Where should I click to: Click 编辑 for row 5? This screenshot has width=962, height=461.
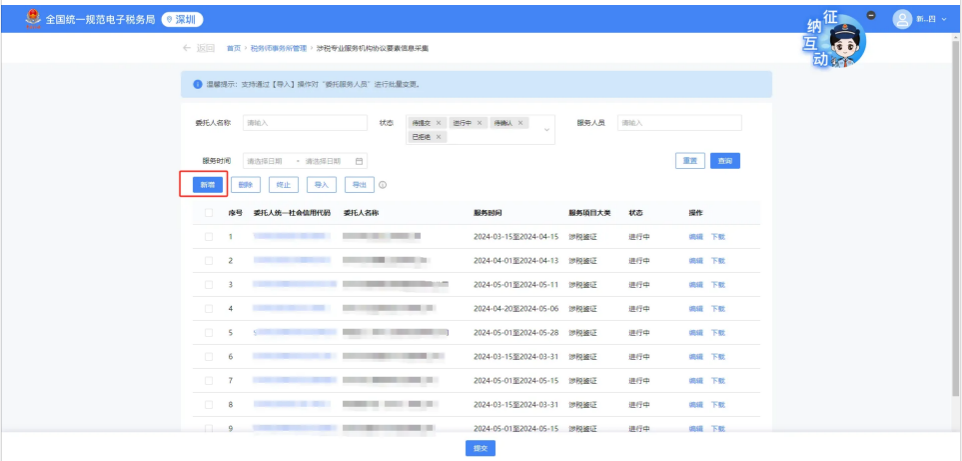coord(696,333)
